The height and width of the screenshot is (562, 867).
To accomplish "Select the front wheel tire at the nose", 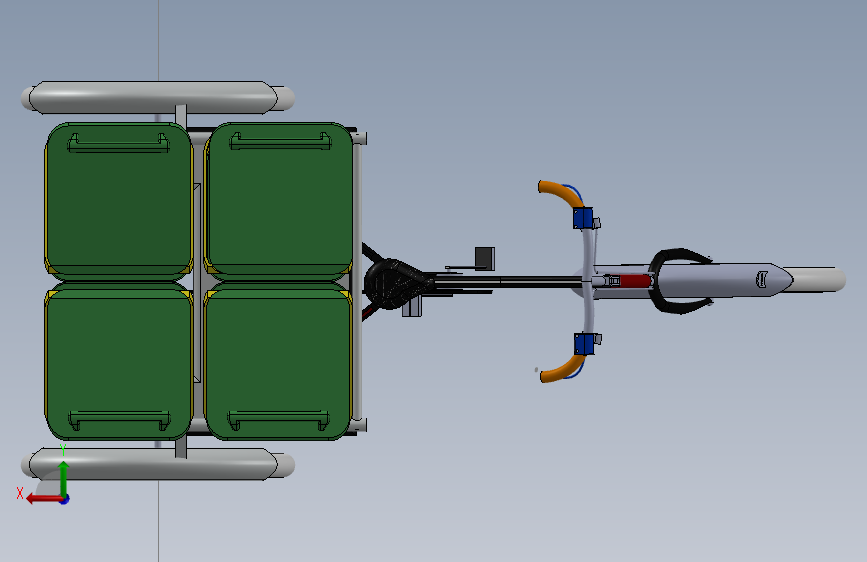I will 816,279.
